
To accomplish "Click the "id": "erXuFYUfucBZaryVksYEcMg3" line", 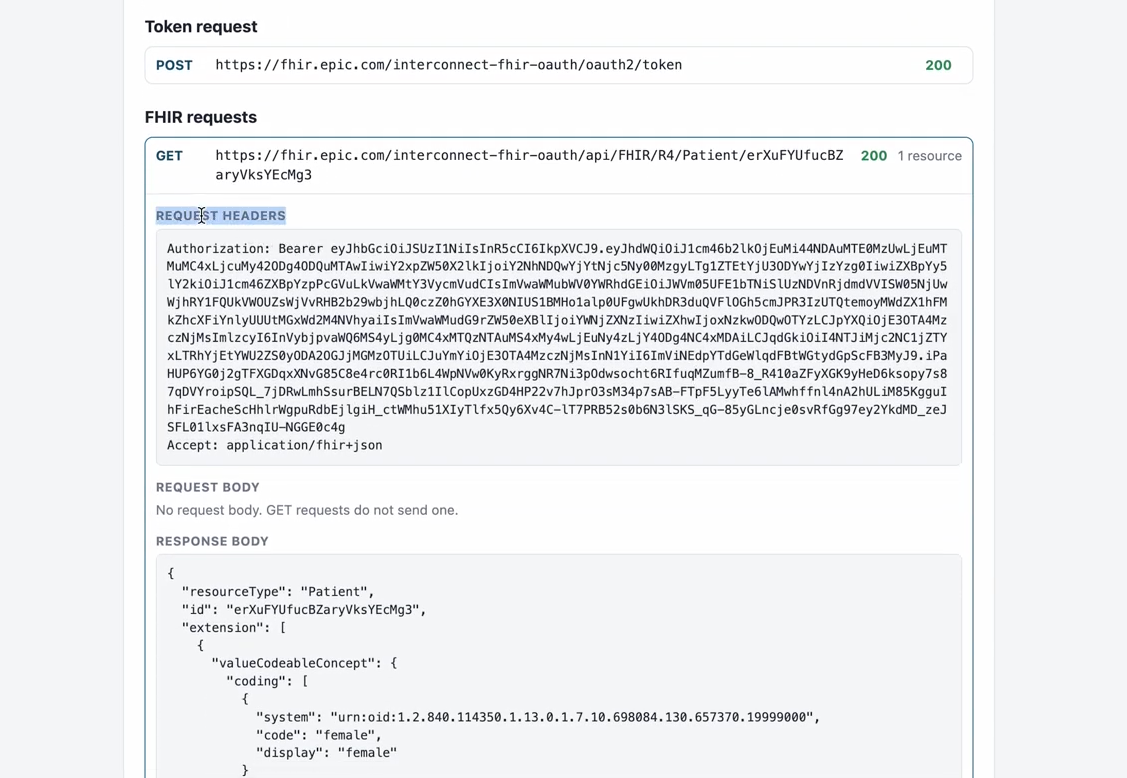I will tap(304, 610).
